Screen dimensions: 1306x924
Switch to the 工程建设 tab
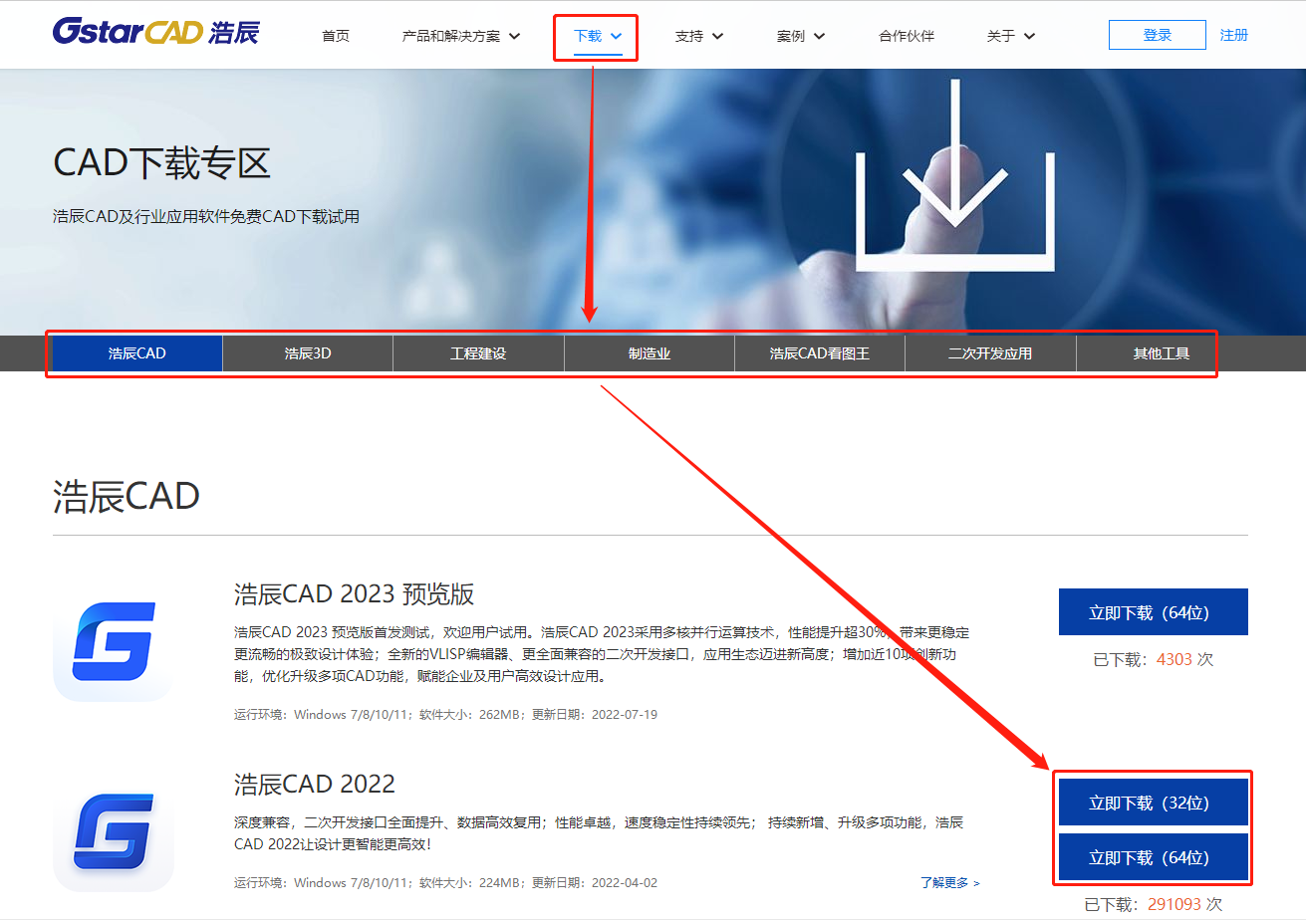(x=478, y=353)
